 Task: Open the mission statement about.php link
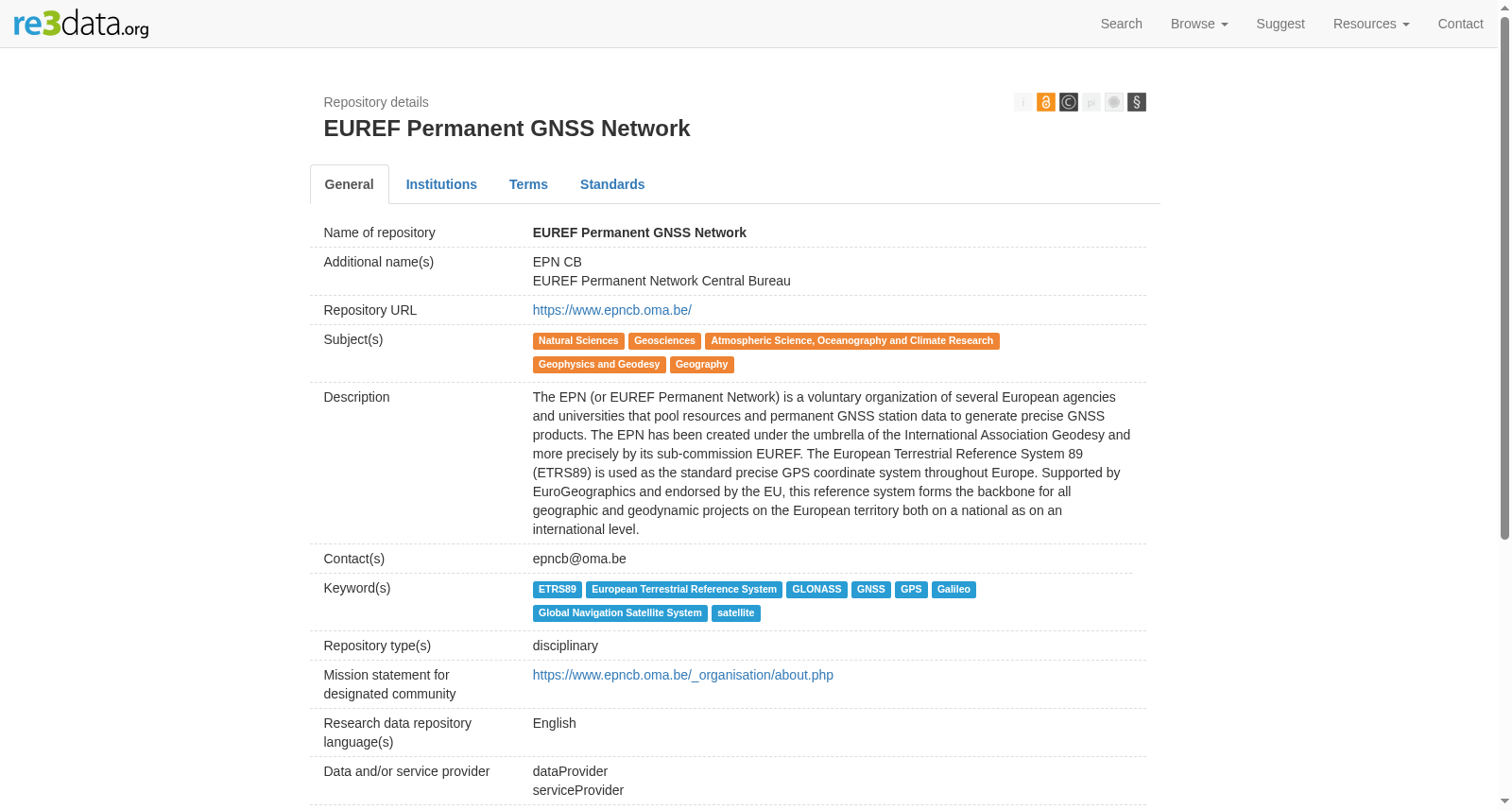(682, 675)
